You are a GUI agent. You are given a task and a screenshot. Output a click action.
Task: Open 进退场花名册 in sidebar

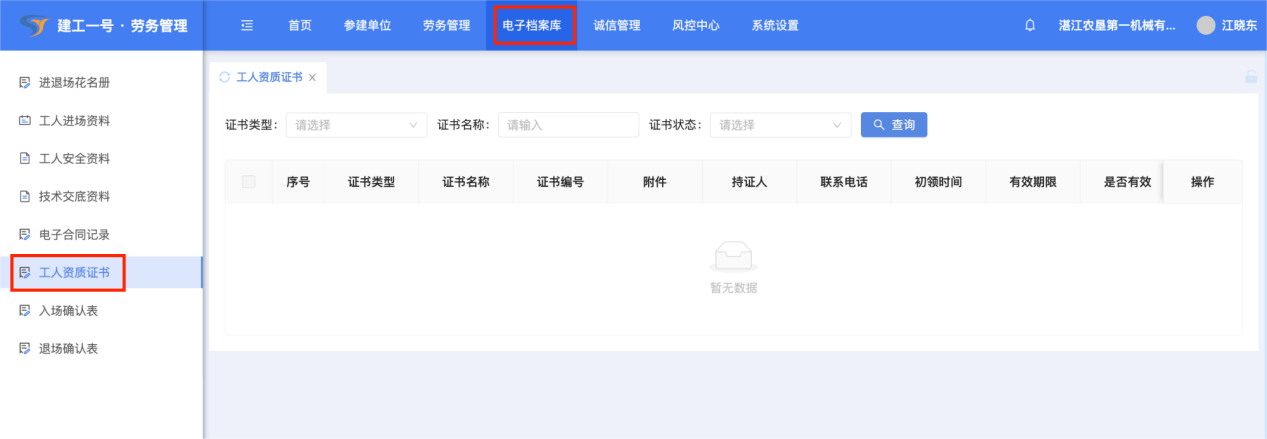[74, 83]
